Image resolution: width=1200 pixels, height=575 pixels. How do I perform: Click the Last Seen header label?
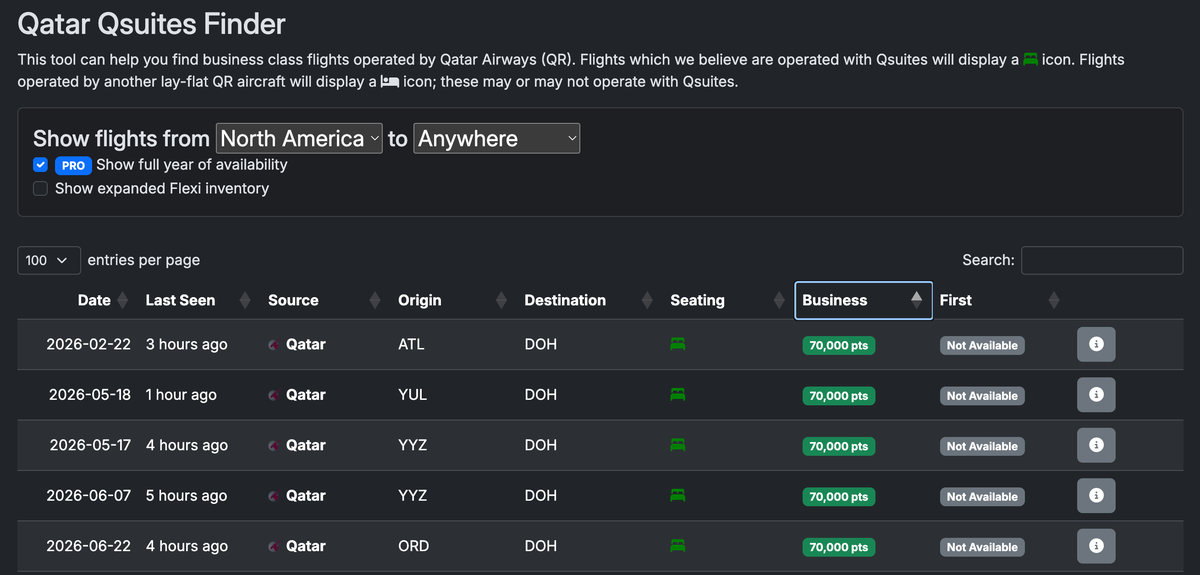(x=180, y=300)
